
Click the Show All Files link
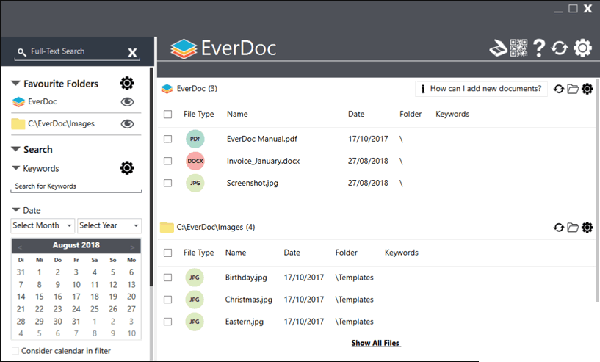[376, 343]
